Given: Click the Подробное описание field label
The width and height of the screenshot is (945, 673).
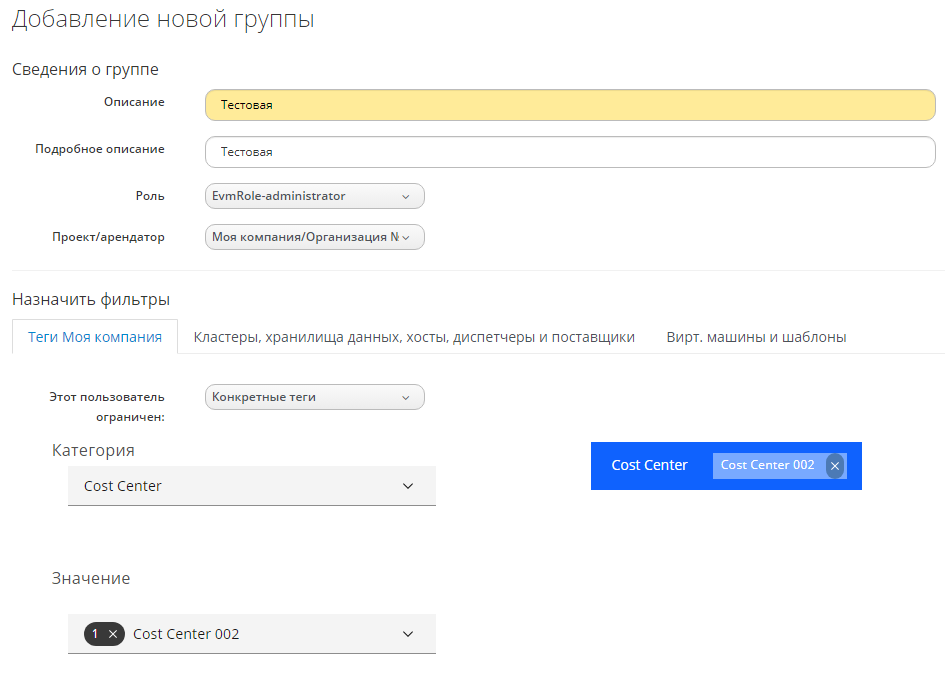Looking at the screenshot, I should pyautogui.click(x=100, y=149).
